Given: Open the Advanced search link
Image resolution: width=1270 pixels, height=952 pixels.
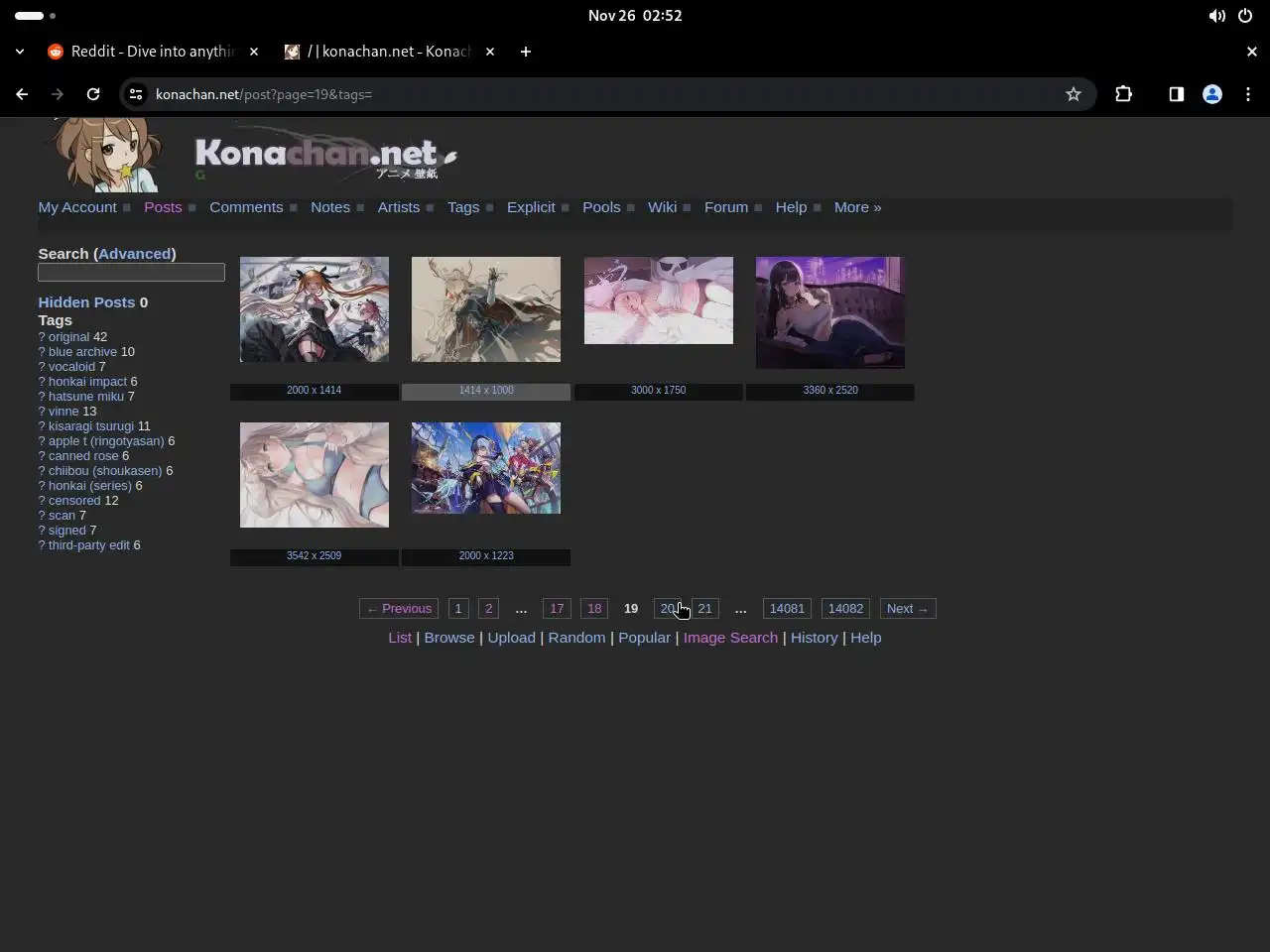Looking at the screenshot, I should click(134, 254).
